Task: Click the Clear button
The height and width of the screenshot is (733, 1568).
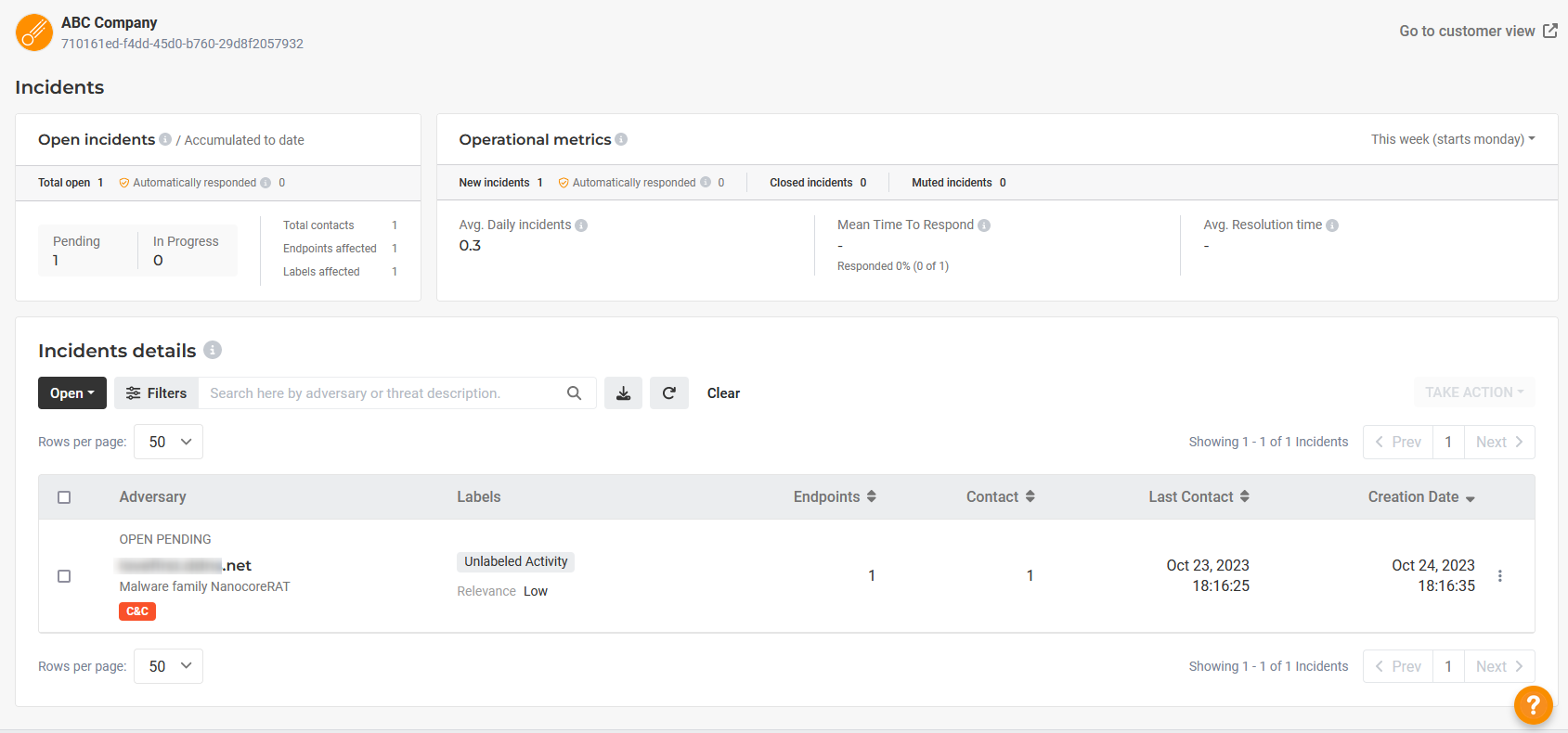Action: tap(723, 393)
